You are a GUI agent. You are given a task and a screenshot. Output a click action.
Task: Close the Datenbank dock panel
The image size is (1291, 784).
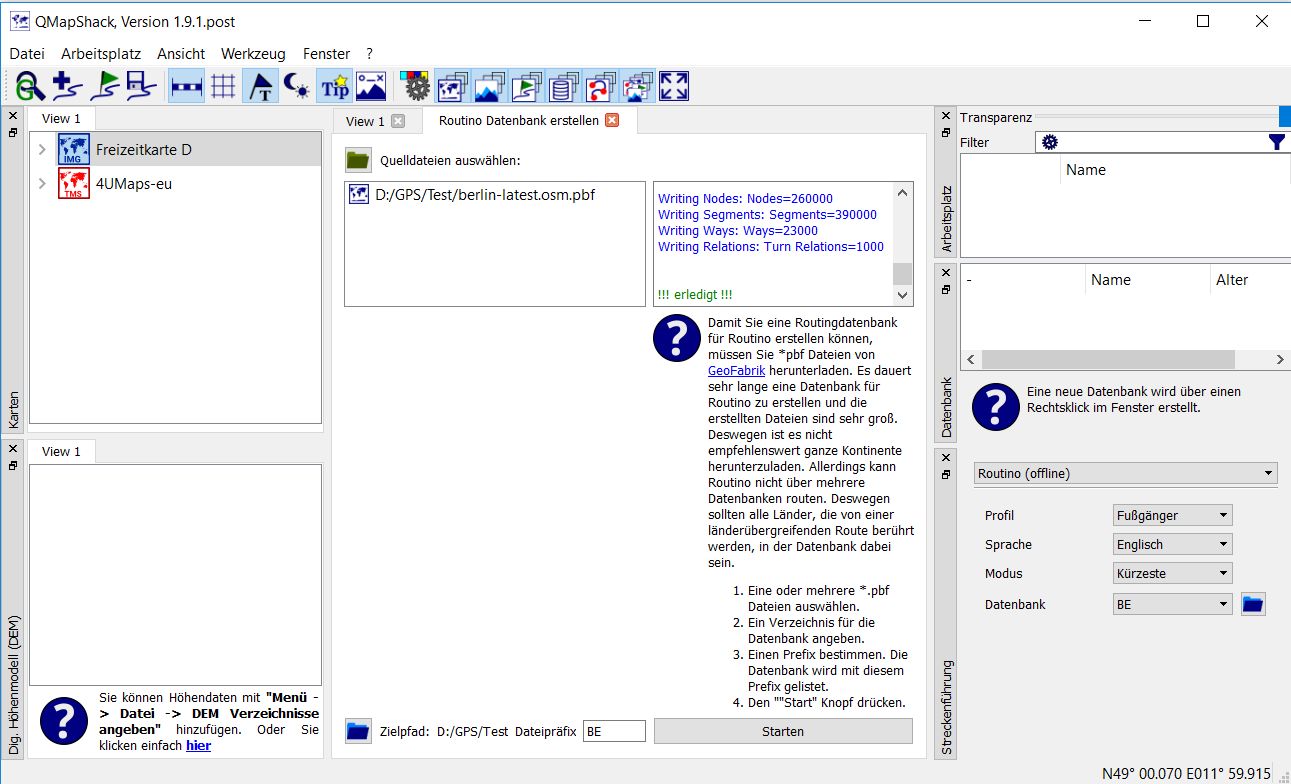pyautogui.click(x=946, y=272)
